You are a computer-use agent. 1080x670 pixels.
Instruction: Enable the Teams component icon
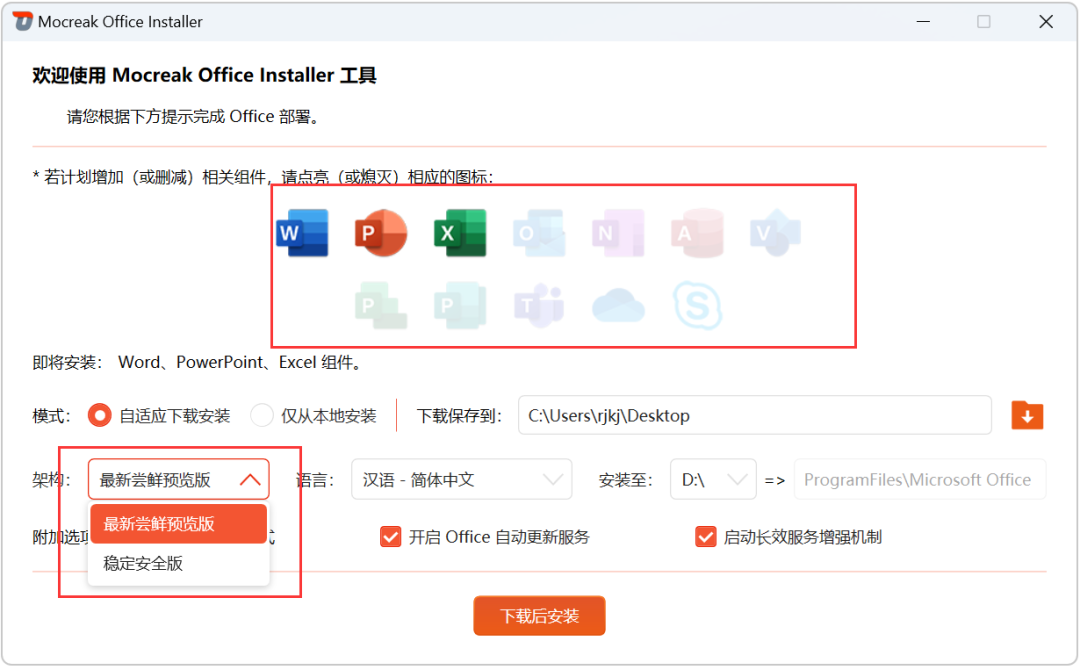click(x=539, y=305)
